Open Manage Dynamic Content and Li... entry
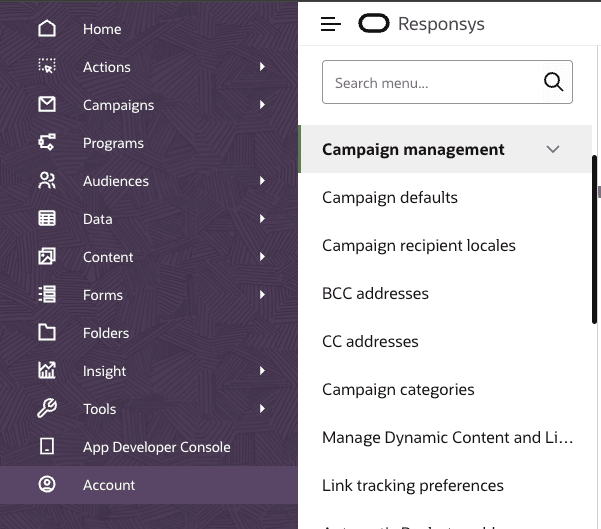The width and height of the screenshot is (601, 529). [447, 438]
